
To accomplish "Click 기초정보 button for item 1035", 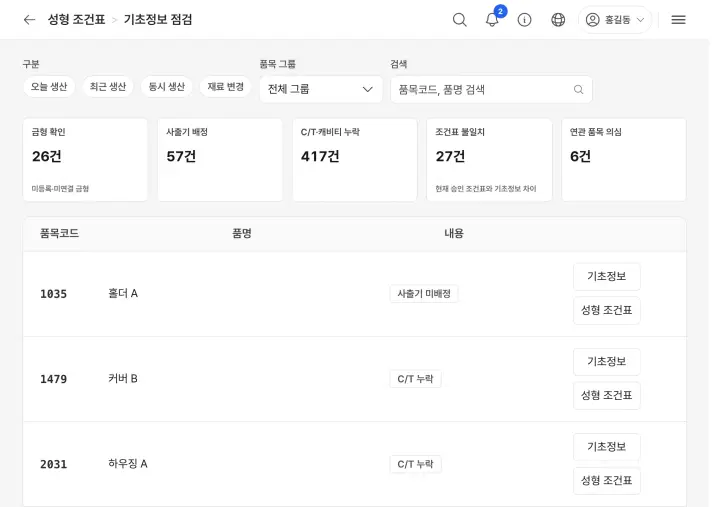I will [x=607, y=276].
